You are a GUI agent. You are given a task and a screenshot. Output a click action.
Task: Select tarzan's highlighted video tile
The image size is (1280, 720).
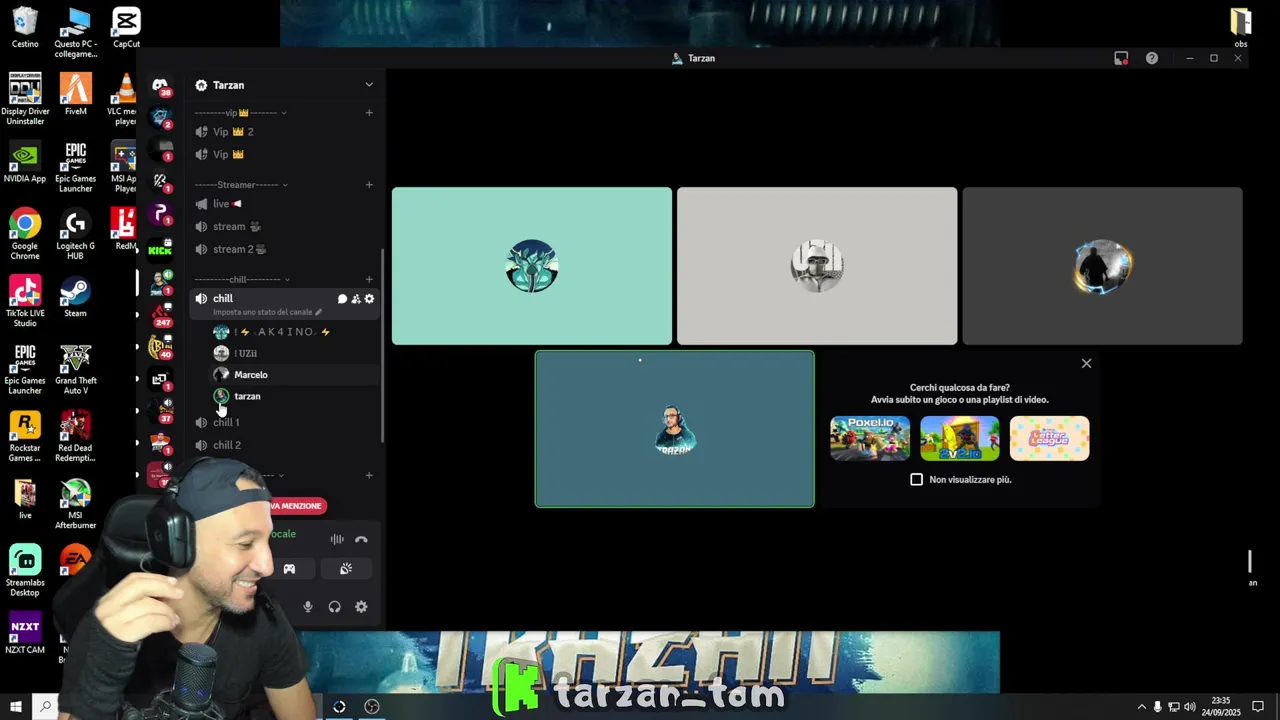point(675,429)
